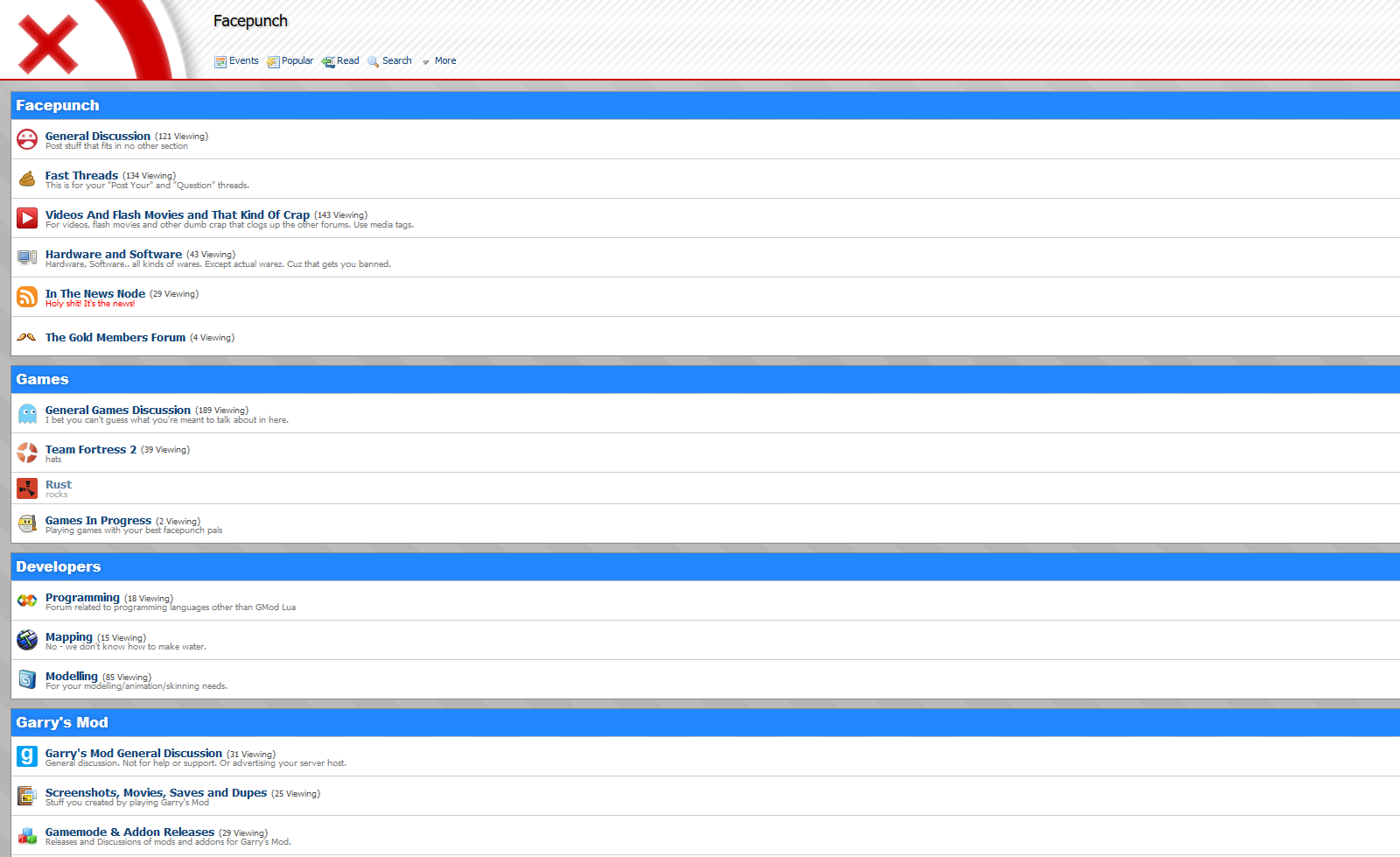Click the Hardware and Software monitor icon
This screenshot has width=1400, height=857.
coord(27,257)
